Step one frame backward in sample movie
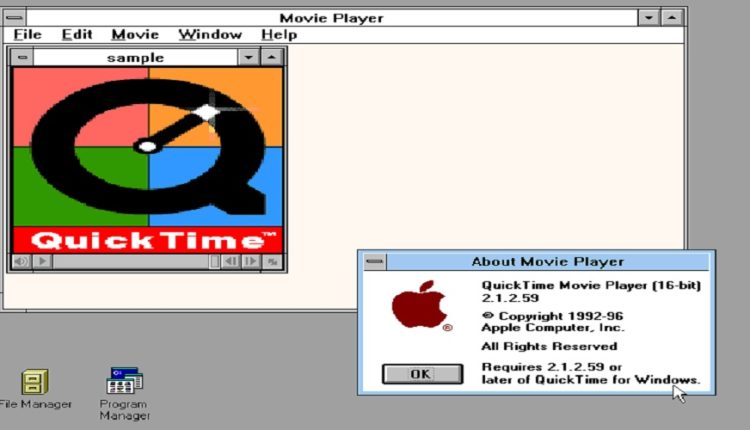Screen dimensions: 750x430 (x=231, y=262)
